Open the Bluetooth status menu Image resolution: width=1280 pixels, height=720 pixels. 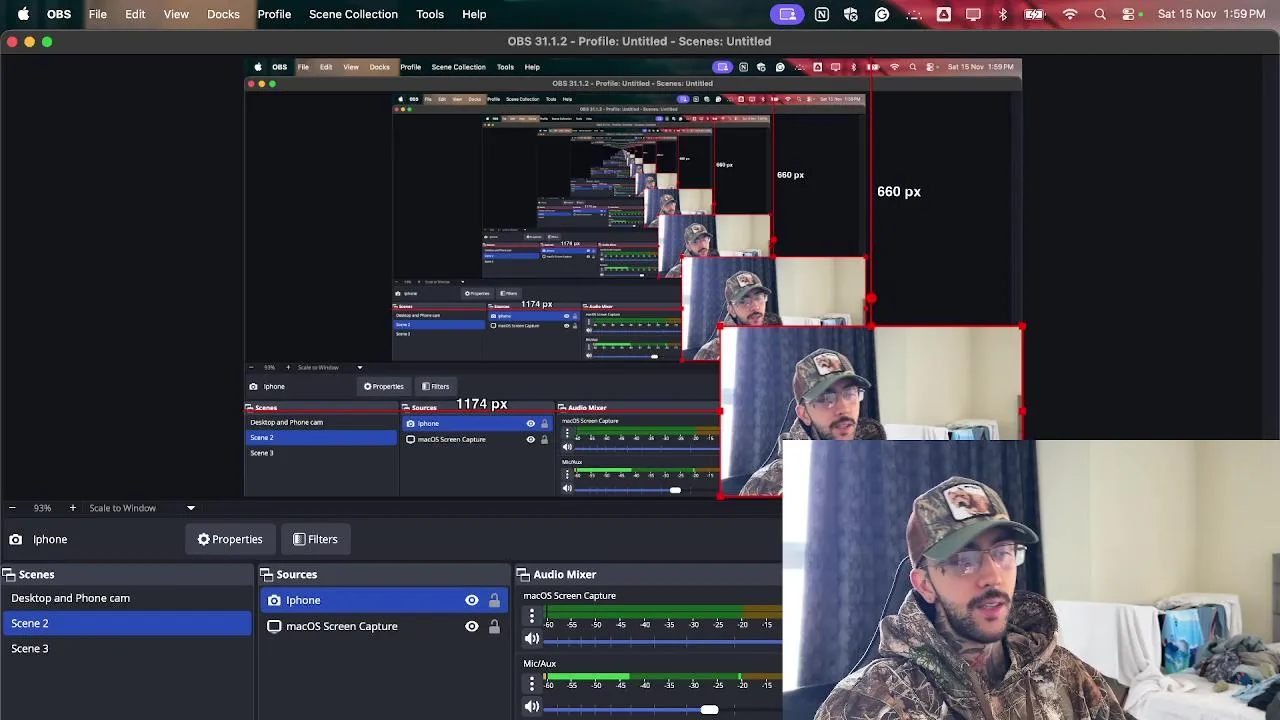click(x=1003, y=14)
